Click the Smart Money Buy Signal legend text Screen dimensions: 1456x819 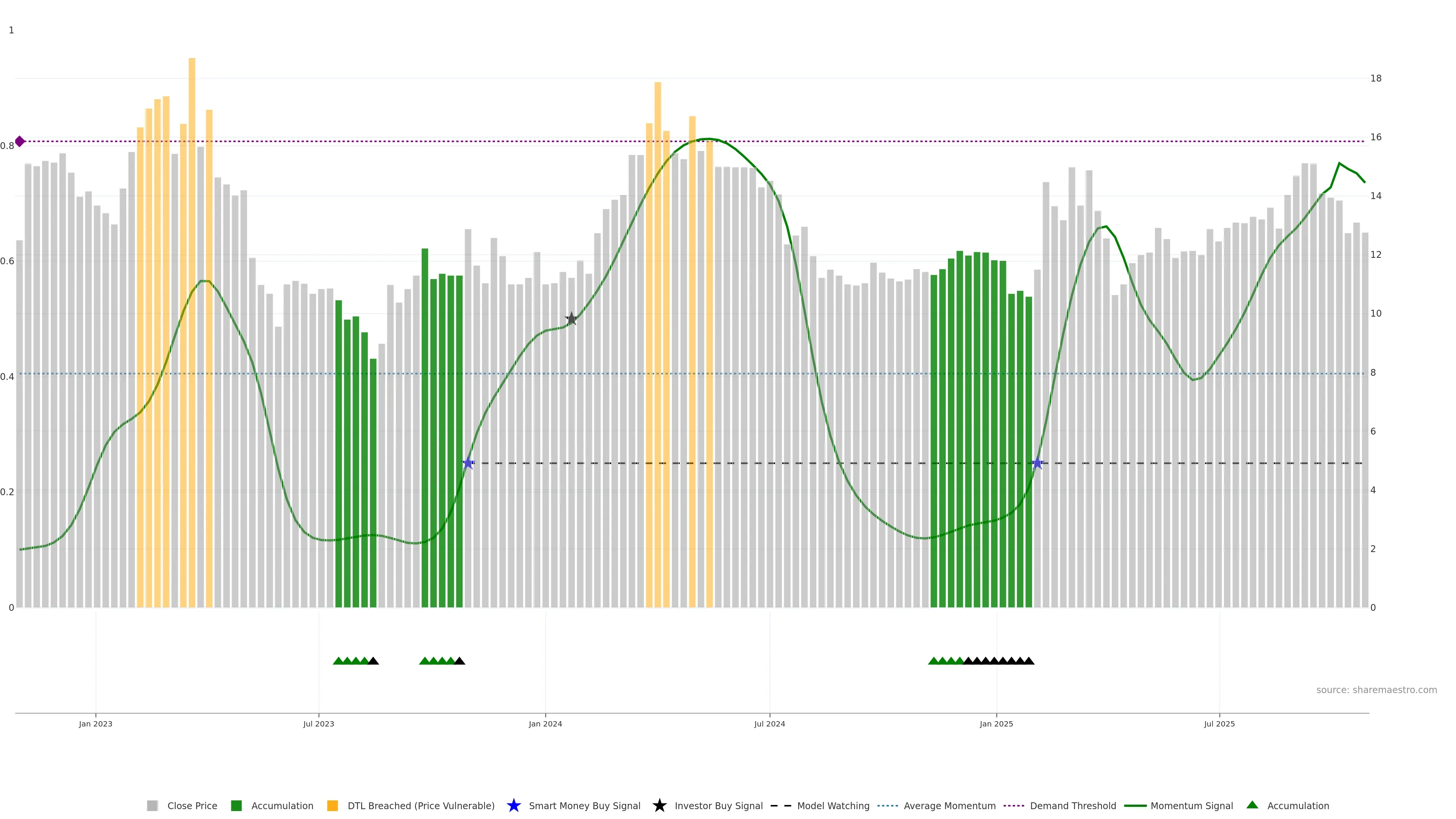584,805
